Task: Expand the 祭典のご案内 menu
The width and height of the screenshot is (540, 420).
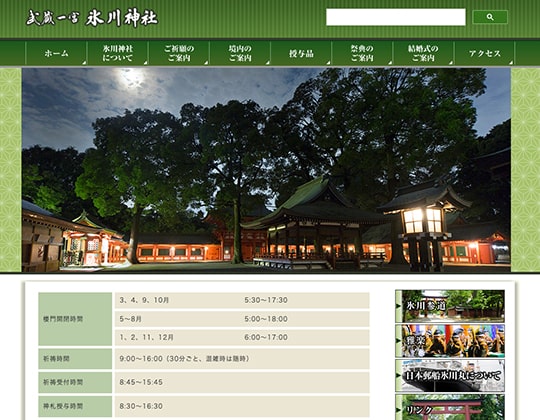Action: click(362, 53)
